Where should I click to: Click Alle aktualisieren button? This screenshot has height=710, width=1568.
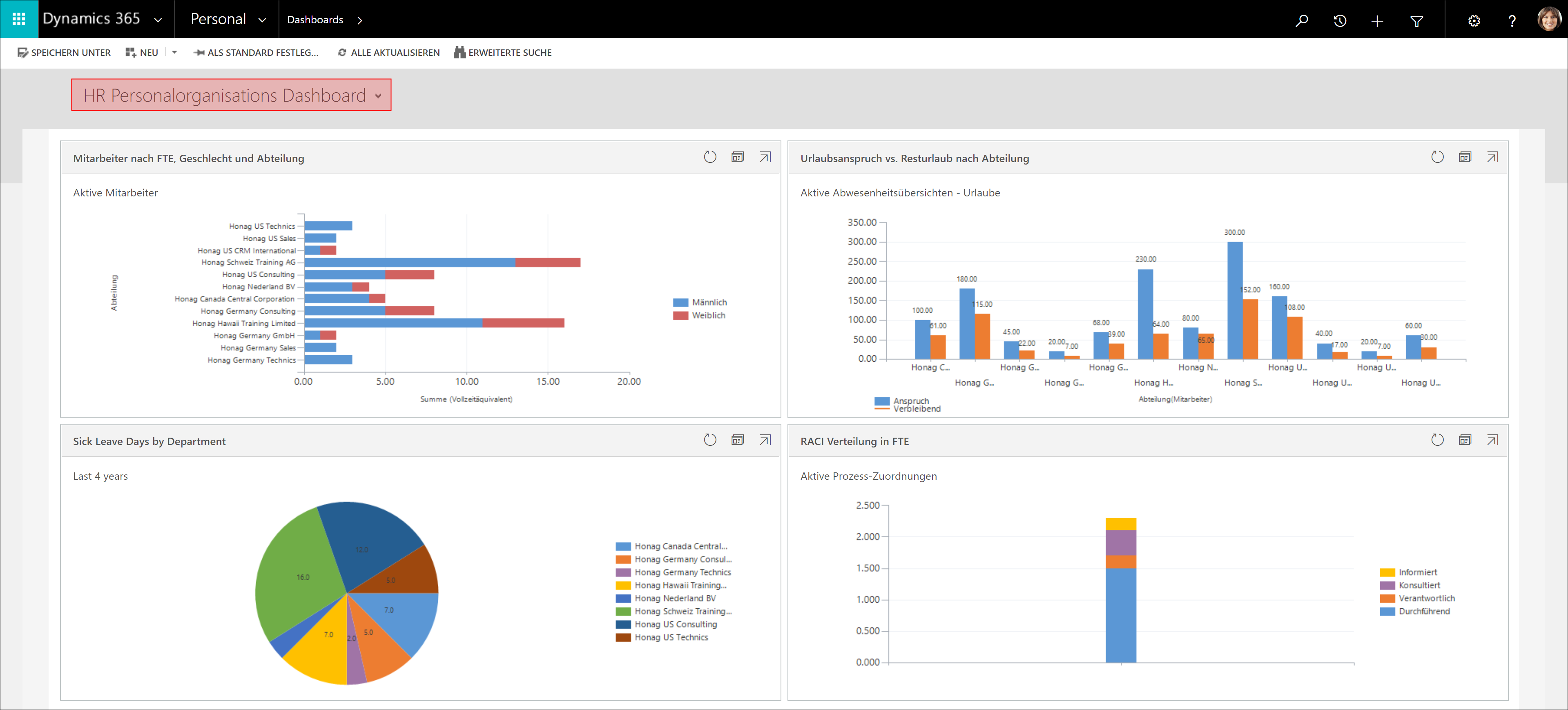click(x=388, y=53)
